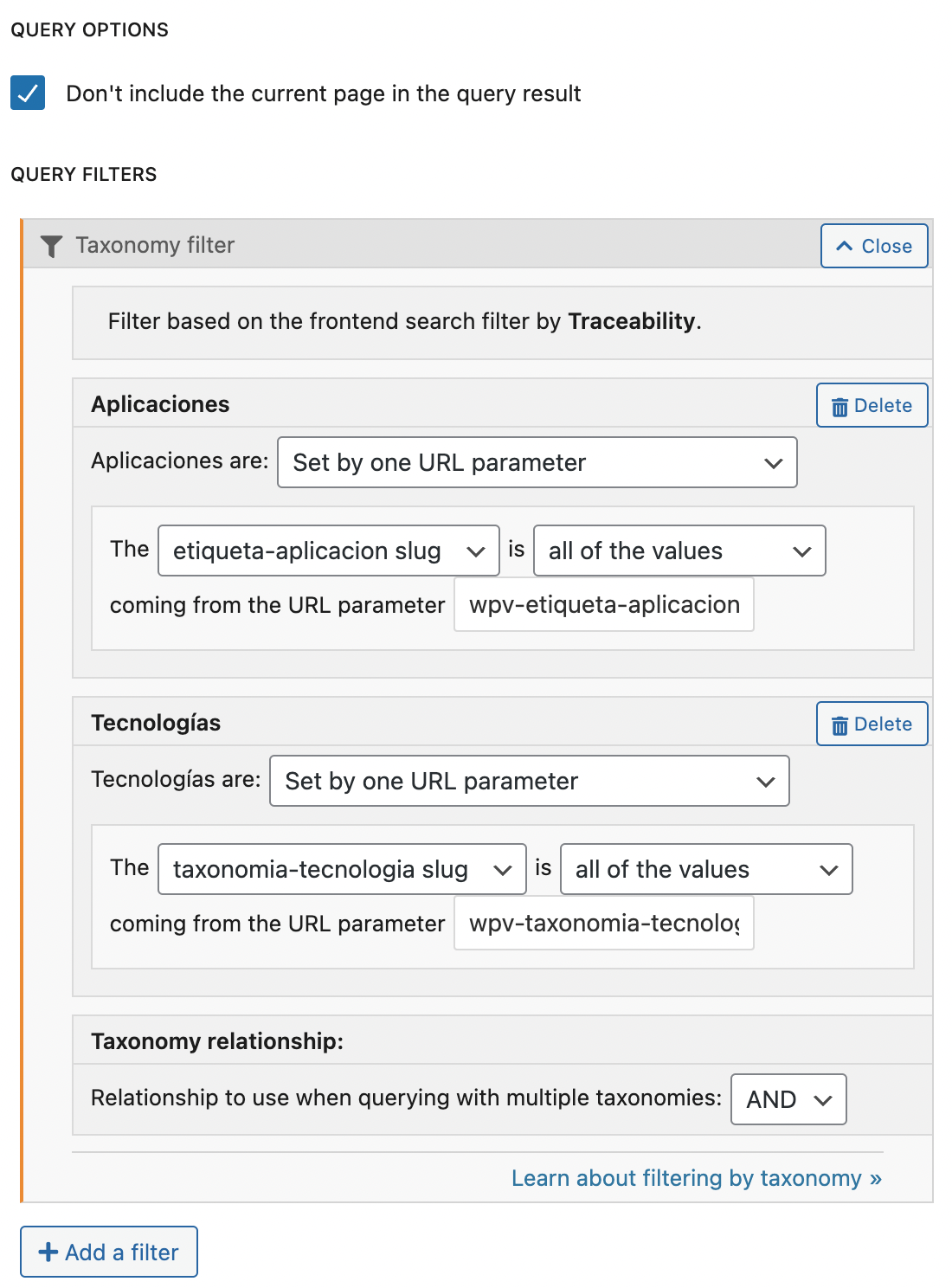Click trash icon in Tecnologías Delete button
This screenshot has height=1288, width=952.
point(839,725)
